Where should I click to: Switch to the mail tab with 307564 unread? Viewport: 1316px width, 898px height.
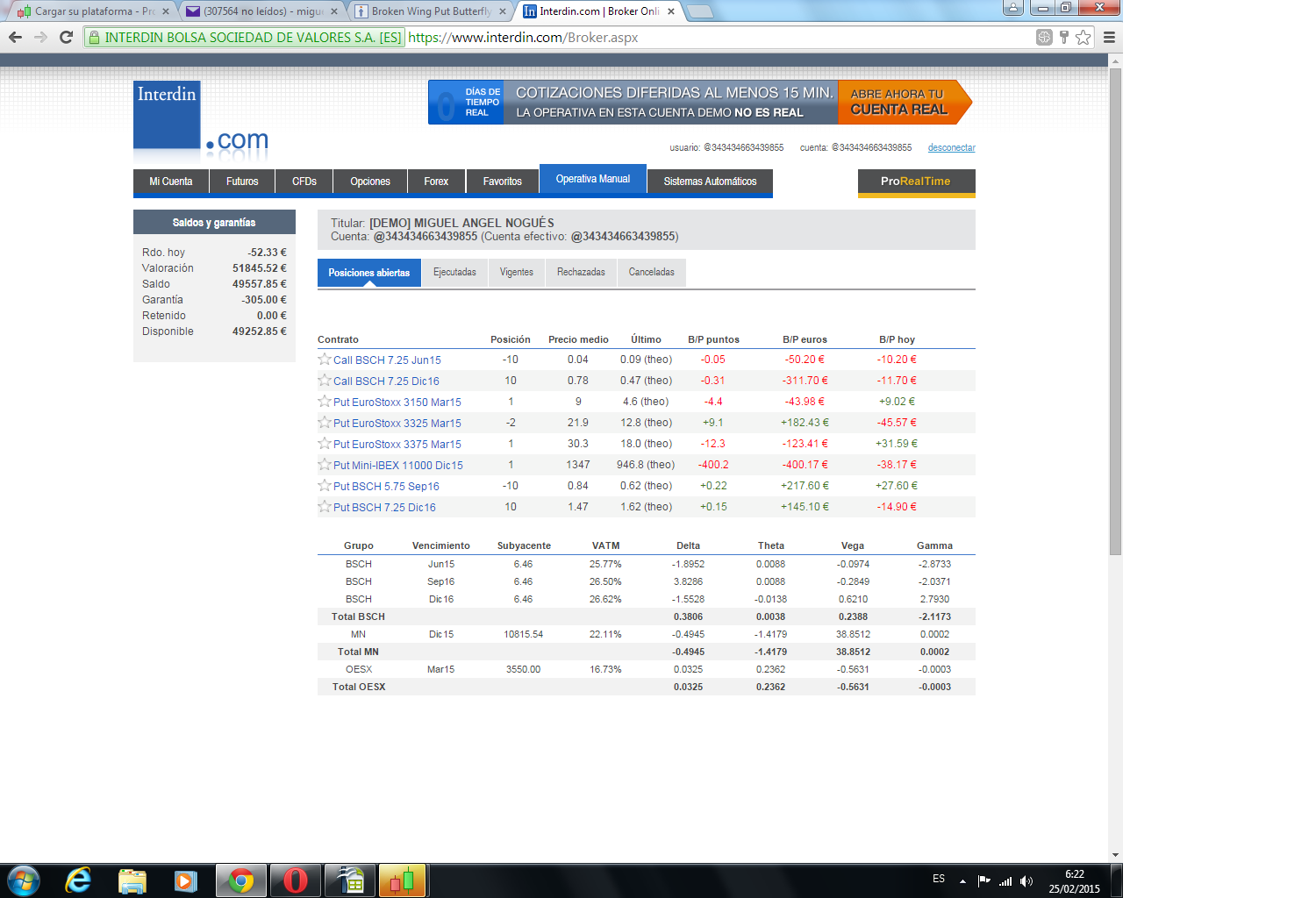[x=261, y=11]
